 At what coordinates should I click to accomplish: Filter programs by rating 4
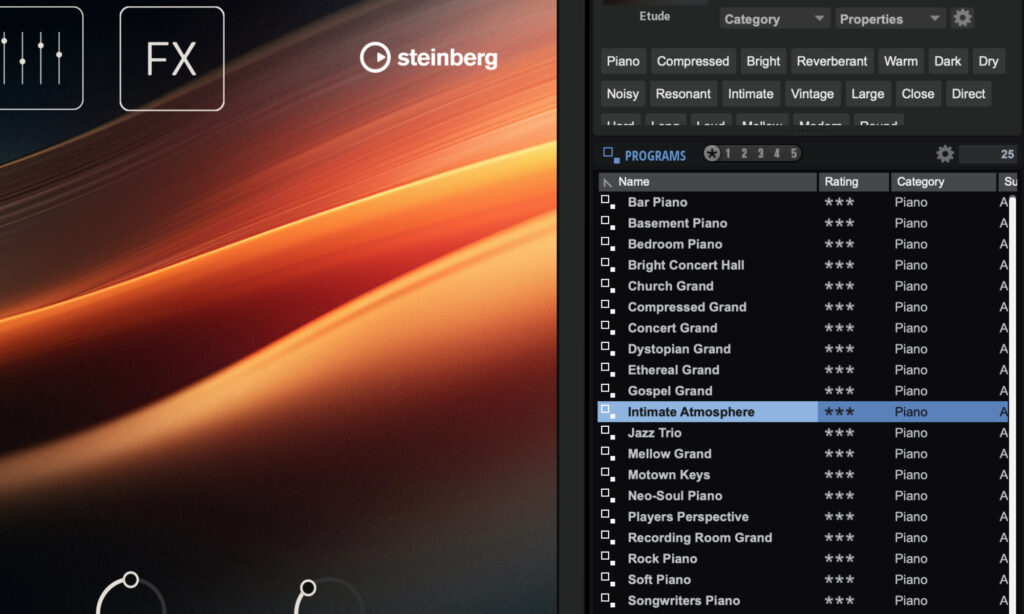pyautogui.click(x=776, y=154)
